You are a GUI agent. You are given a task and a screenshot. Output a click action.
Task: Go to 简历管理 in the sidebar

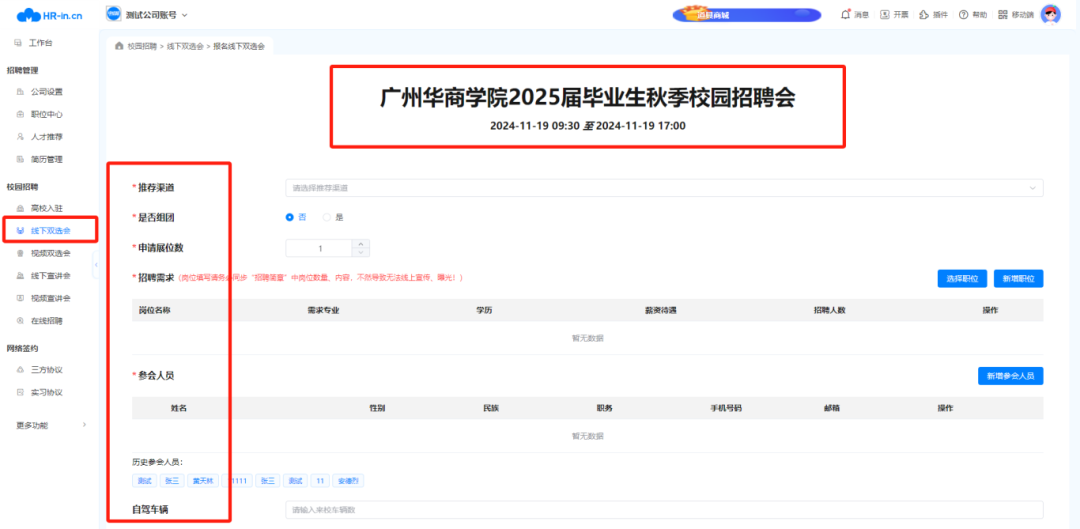46,159
